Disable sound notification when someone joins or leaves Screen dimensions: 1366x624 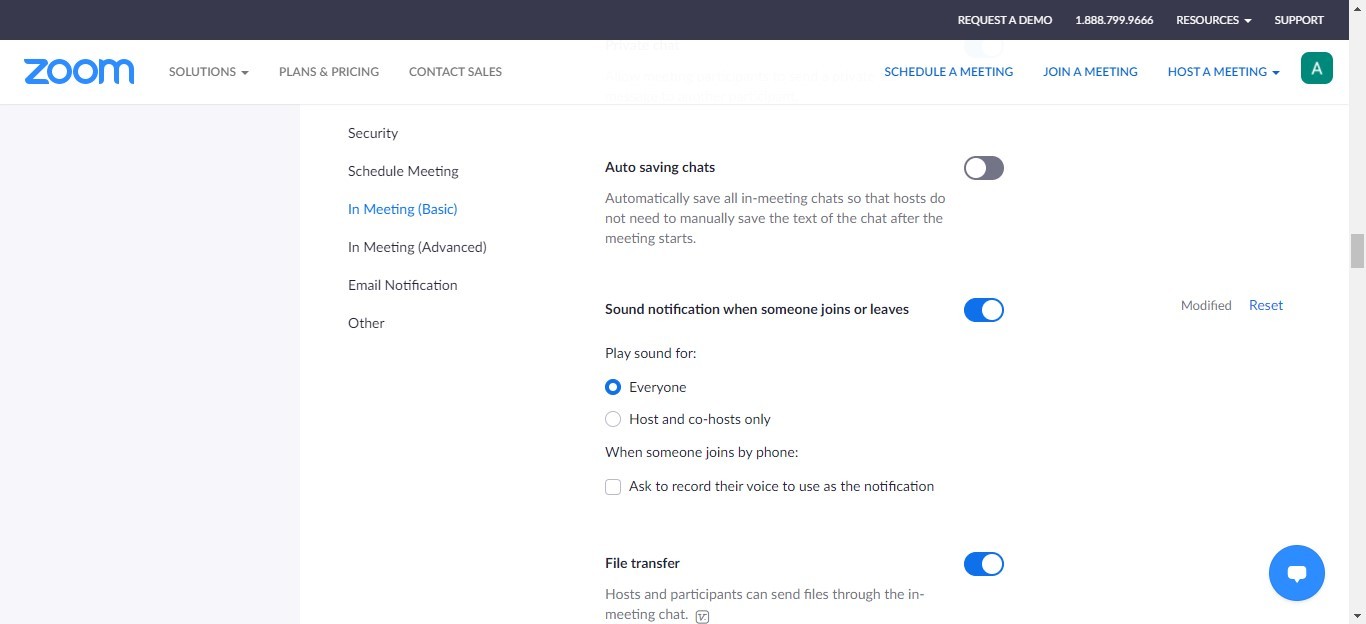click(x=984, y=310)
